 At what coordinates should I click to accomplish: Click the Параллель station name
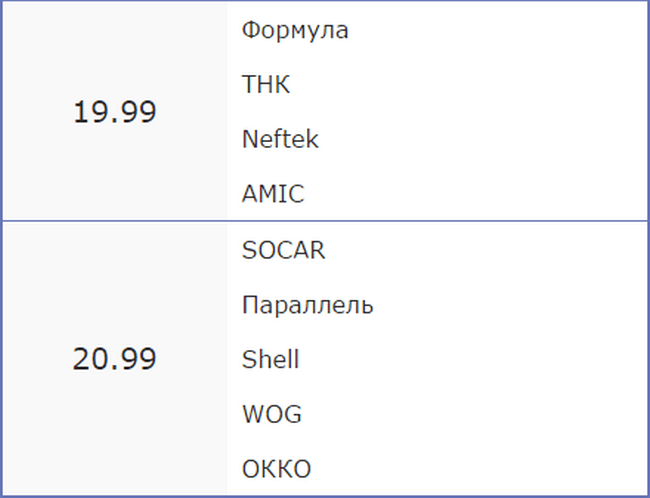click(308, 305)
